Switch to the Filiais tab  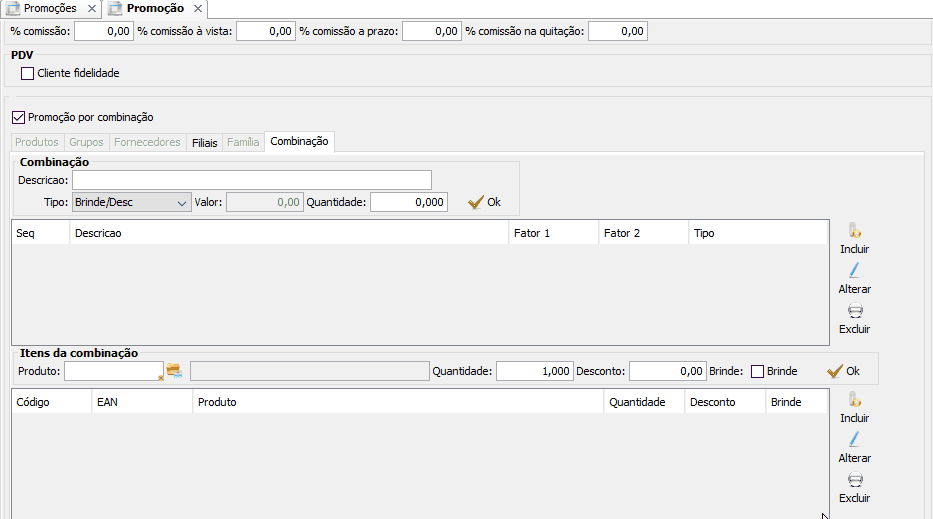coord(204,142)
